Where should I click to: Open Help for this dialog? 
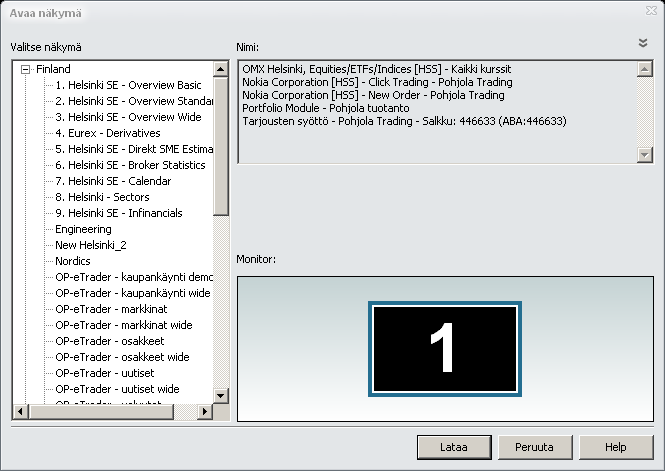tap(616, 447)
